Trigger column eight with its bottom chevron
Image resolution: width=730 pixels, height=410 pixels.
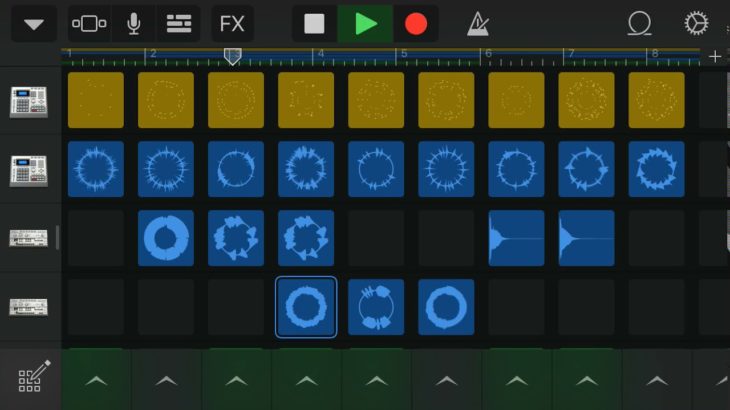pos(587,380)
